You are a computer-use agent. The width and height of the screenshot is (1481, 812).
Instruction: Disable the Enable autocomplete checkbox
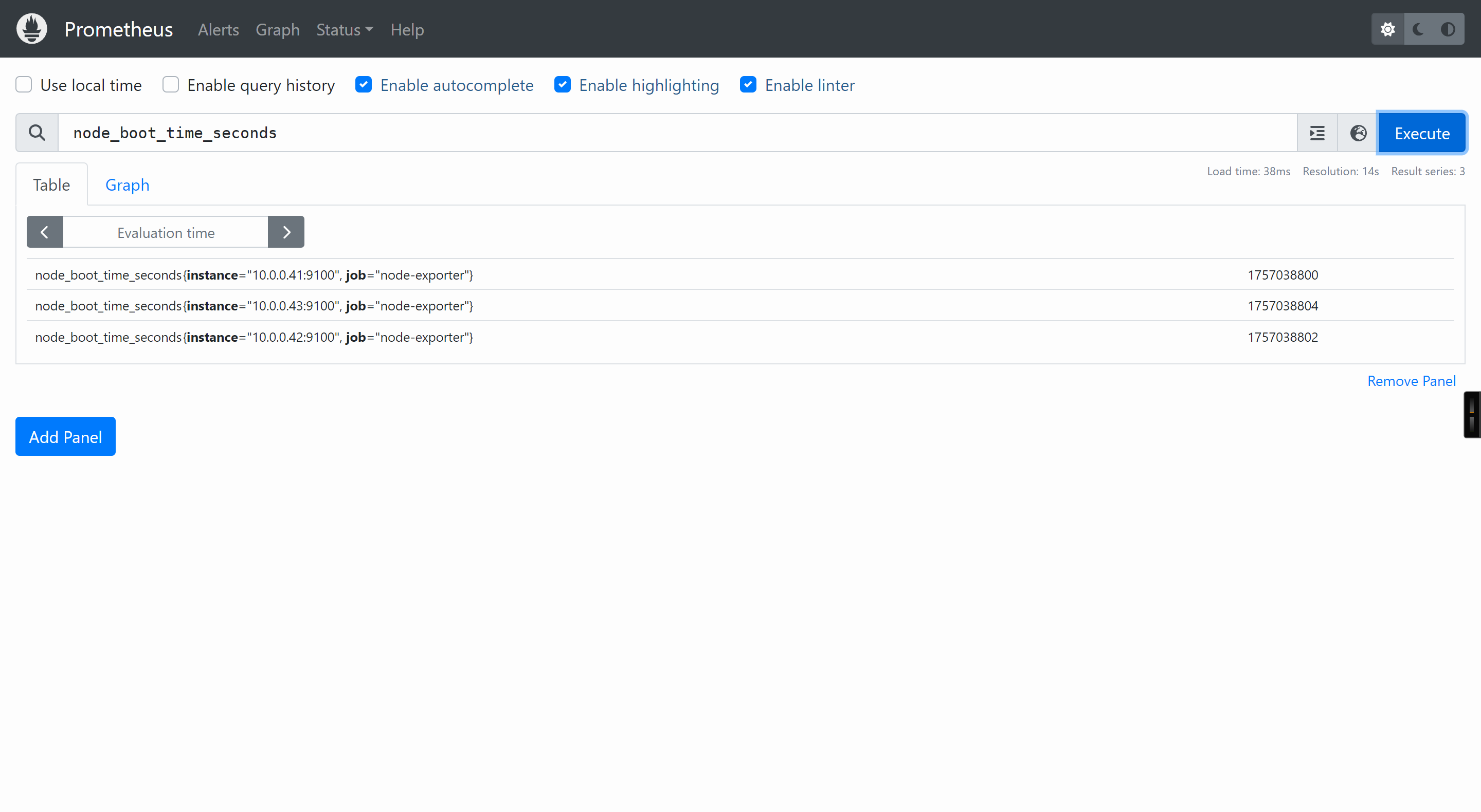pos(364,84)
